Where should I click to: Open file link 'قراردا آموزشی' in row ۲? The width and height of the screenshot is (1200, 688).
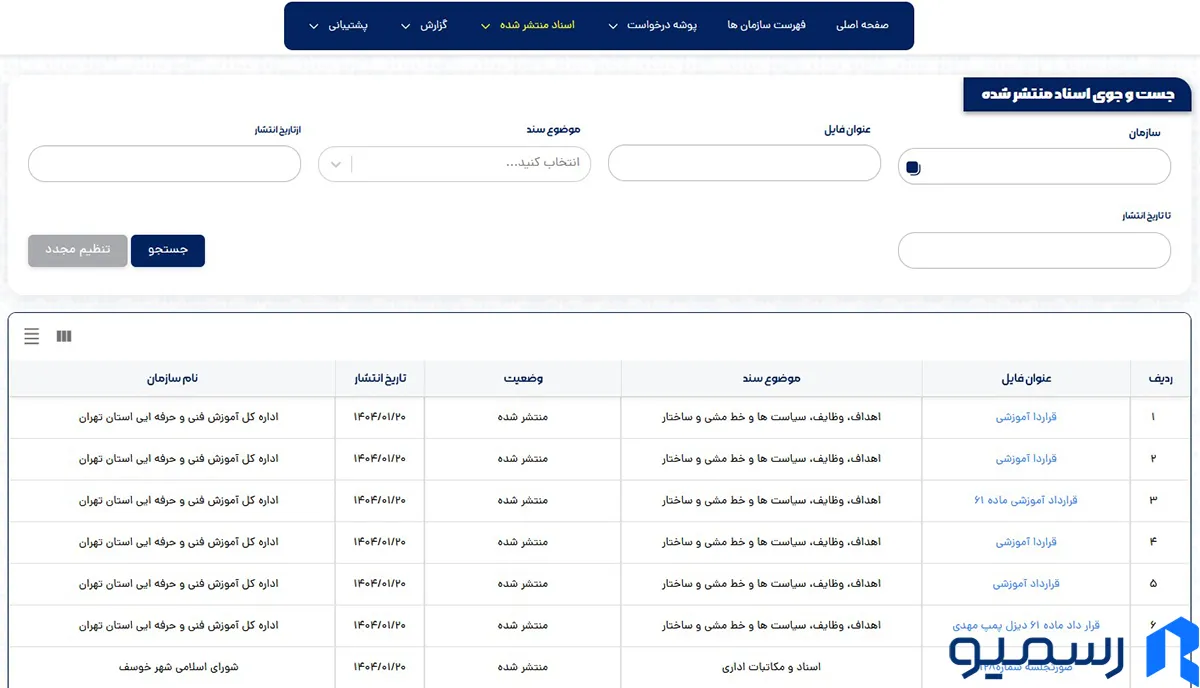[x=1026, y=459]
